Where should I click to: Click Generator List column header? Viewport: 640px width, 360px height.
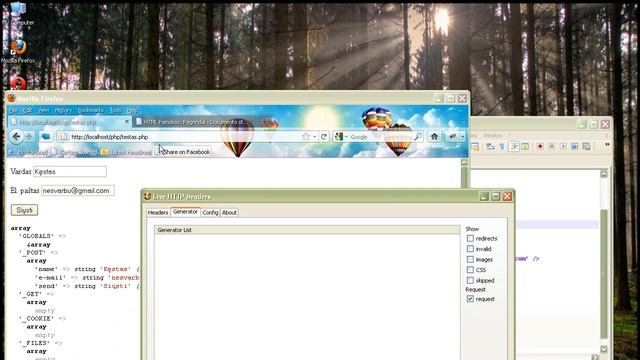[307, 230]
